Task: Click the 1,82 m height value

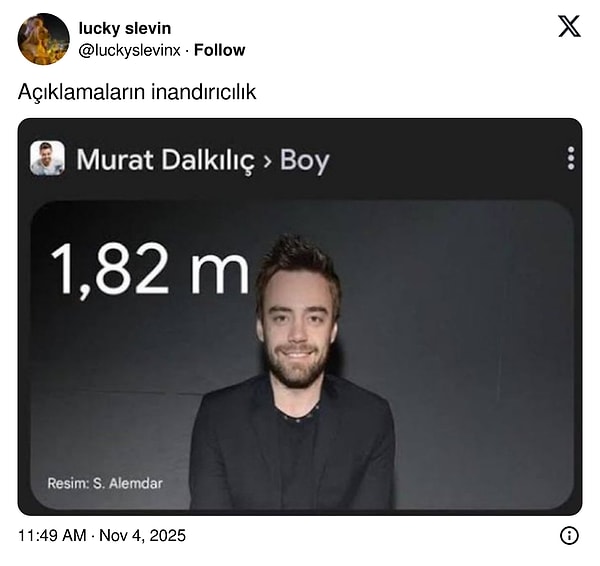Action: click(150, 269)
